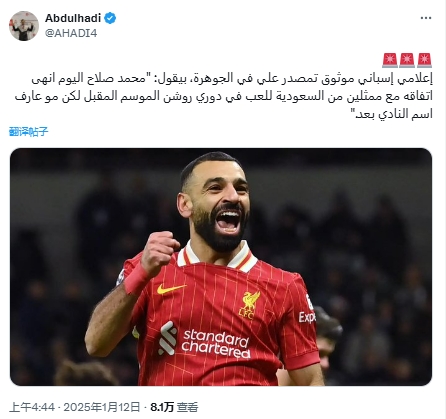Open the Liverpool player photo
Image resolution: width=446 pixels, height=419 pixels.
click(x=221, y=267)
